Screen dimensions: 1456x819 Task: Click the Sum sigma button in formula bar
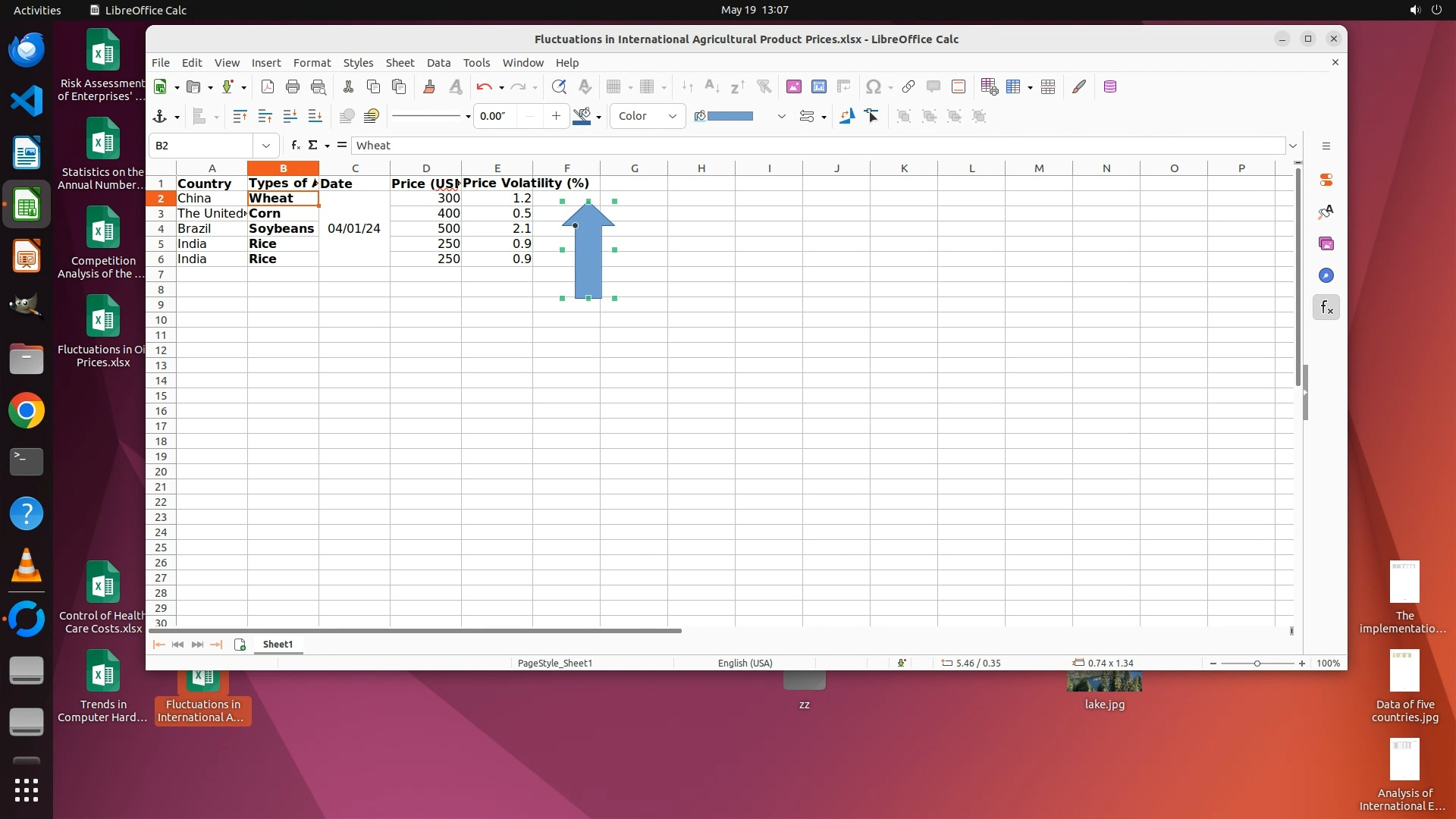(312, 145)
